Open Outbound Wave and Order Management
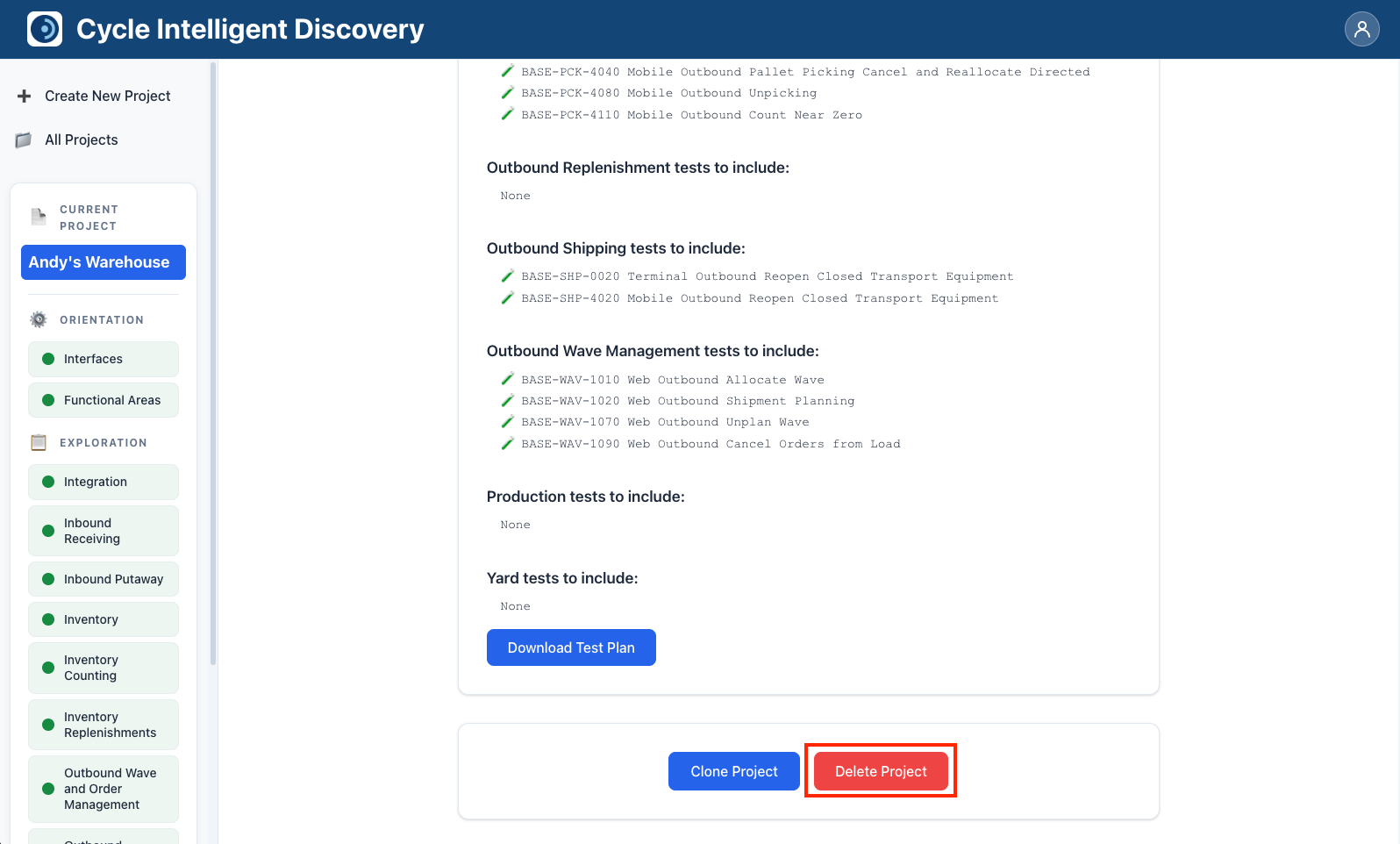The image size is (1400, 844). coord(104,789)
